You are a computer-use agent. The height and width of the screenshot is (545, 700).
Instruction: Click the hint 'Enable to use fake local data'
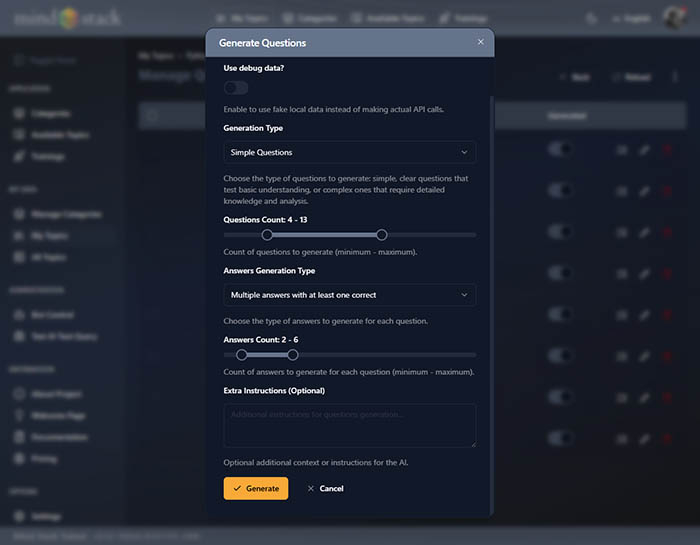[333, 109]
